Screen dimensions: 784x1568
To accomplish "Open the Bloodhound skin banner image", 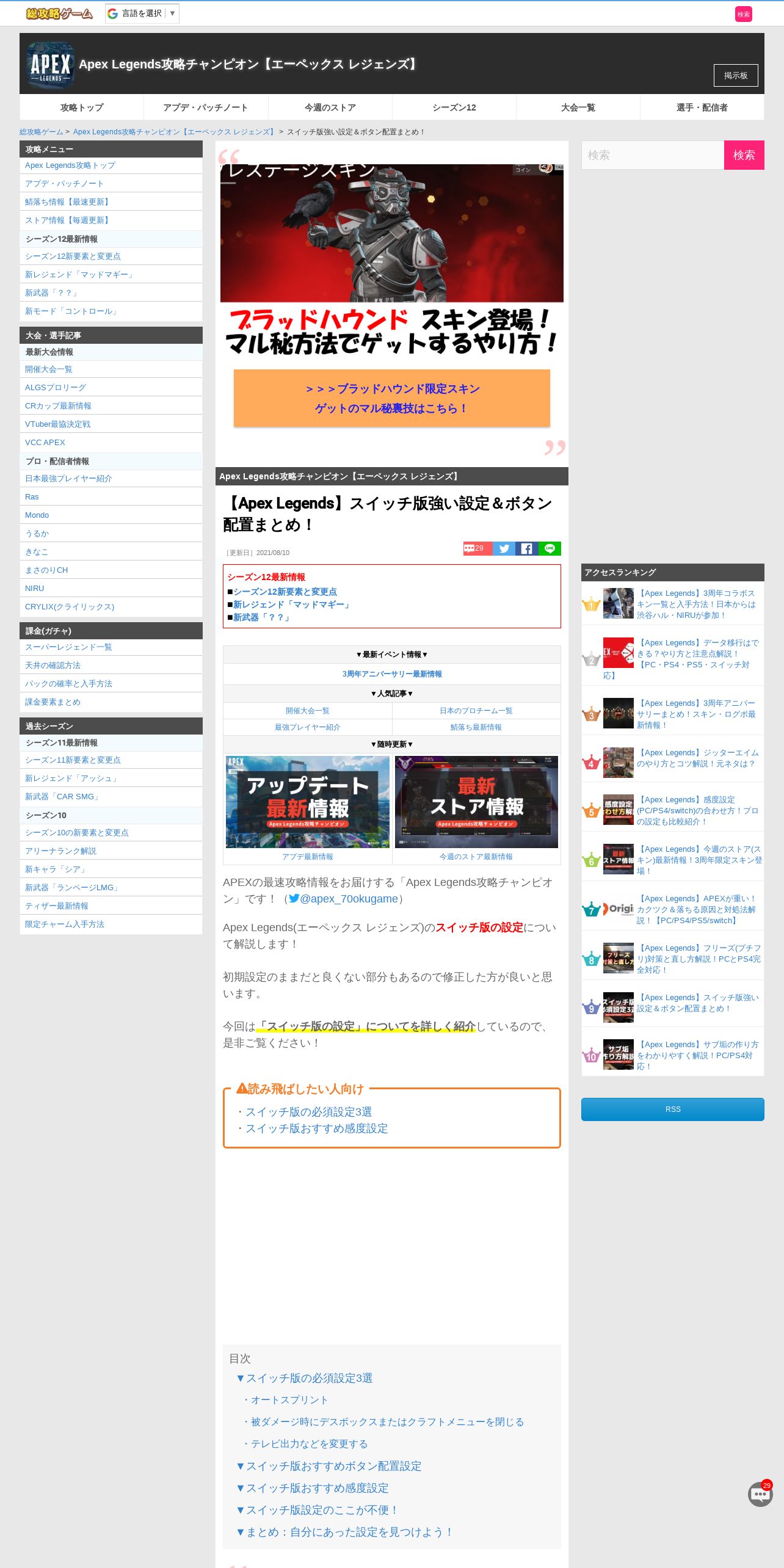I will pyautogui.click(x=392, y=260).
